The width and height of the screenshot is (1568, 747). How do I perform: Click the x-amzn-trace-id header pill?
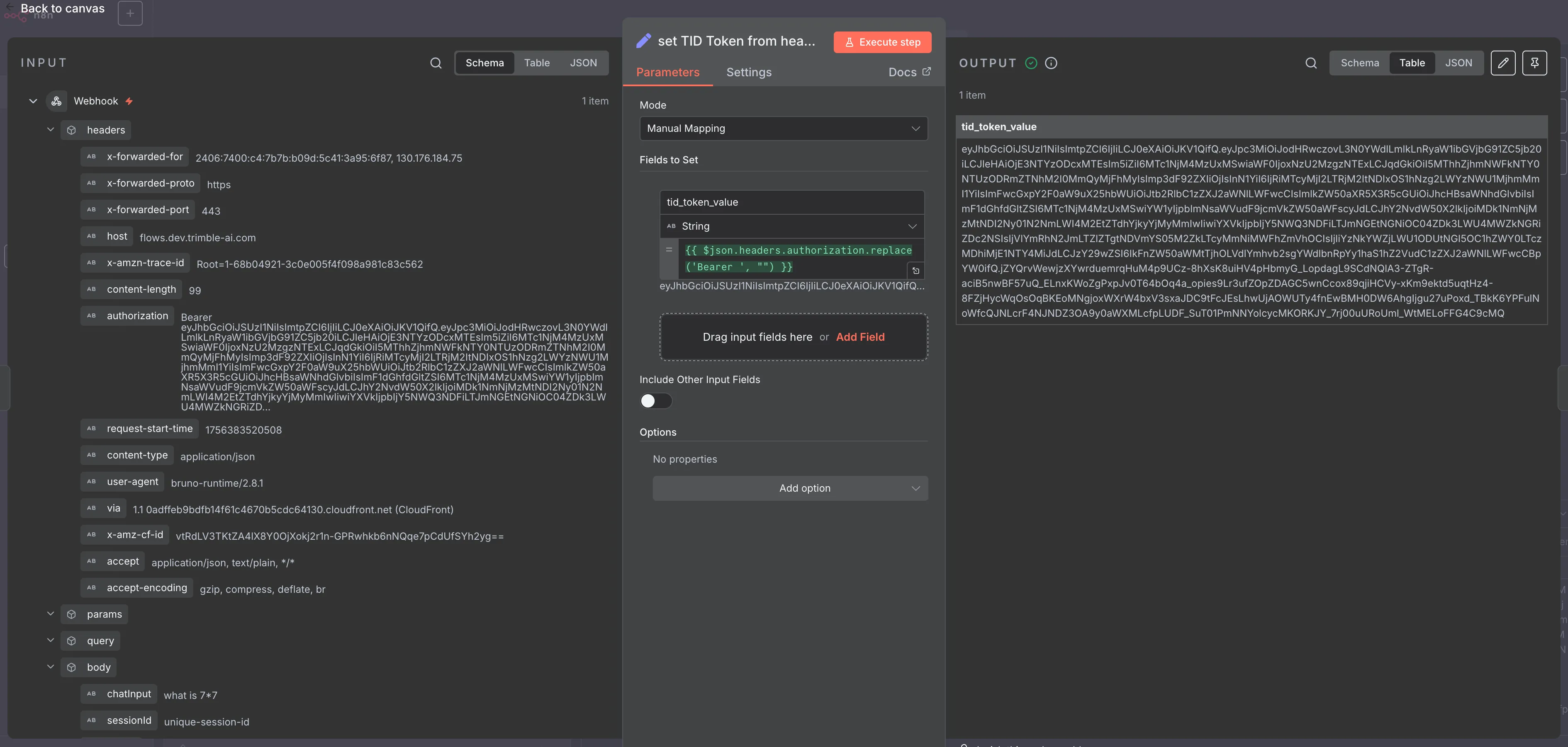(x=135, y=263)
